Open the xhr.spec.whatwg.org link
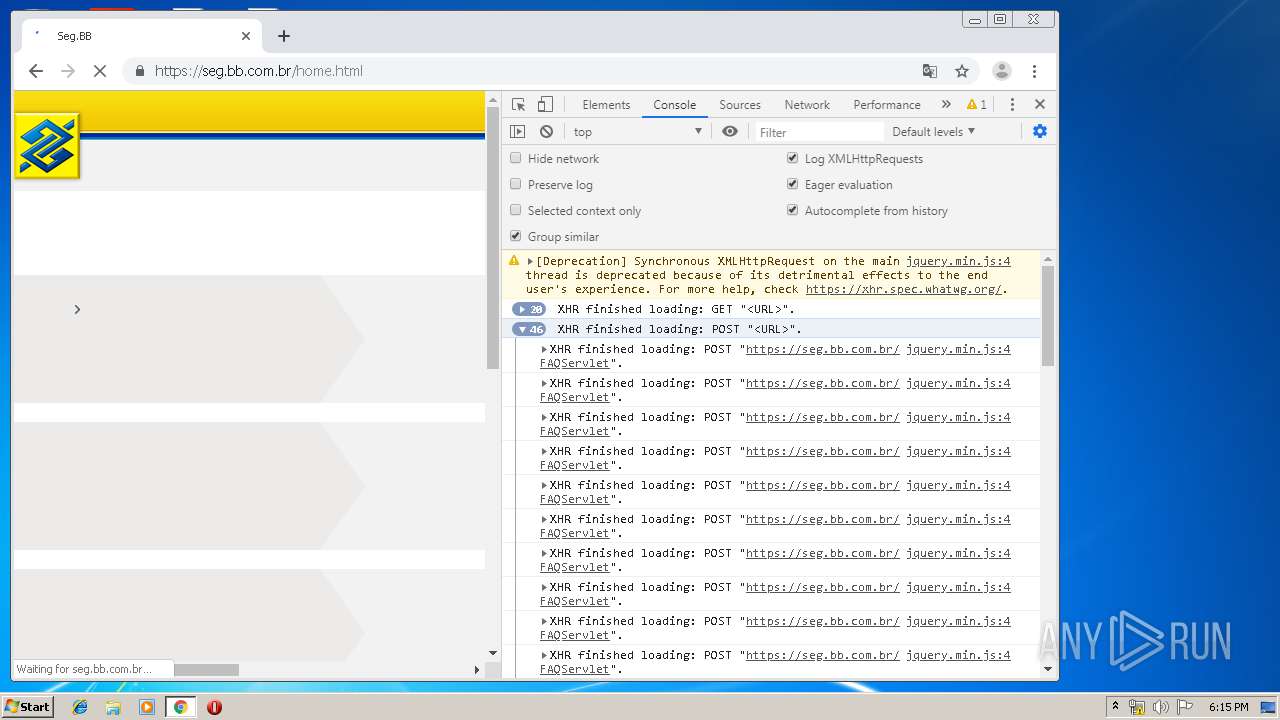The height and width of the screenshot is (720, 1280). (903, 289)
